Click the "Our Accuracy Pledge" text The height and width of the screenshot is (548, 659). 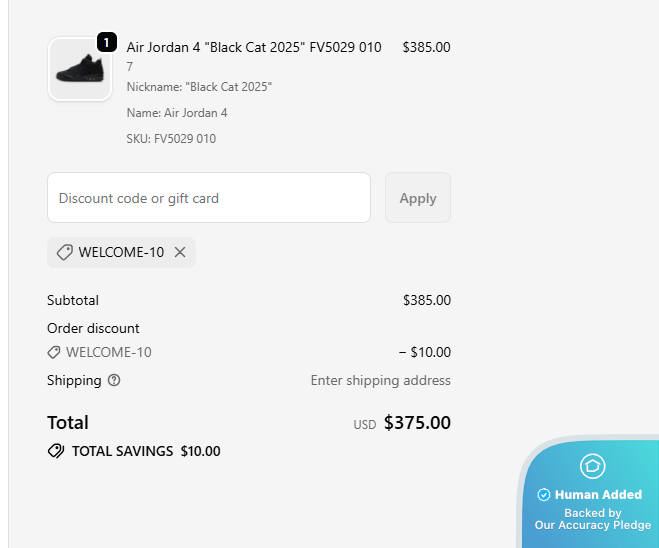593,525
